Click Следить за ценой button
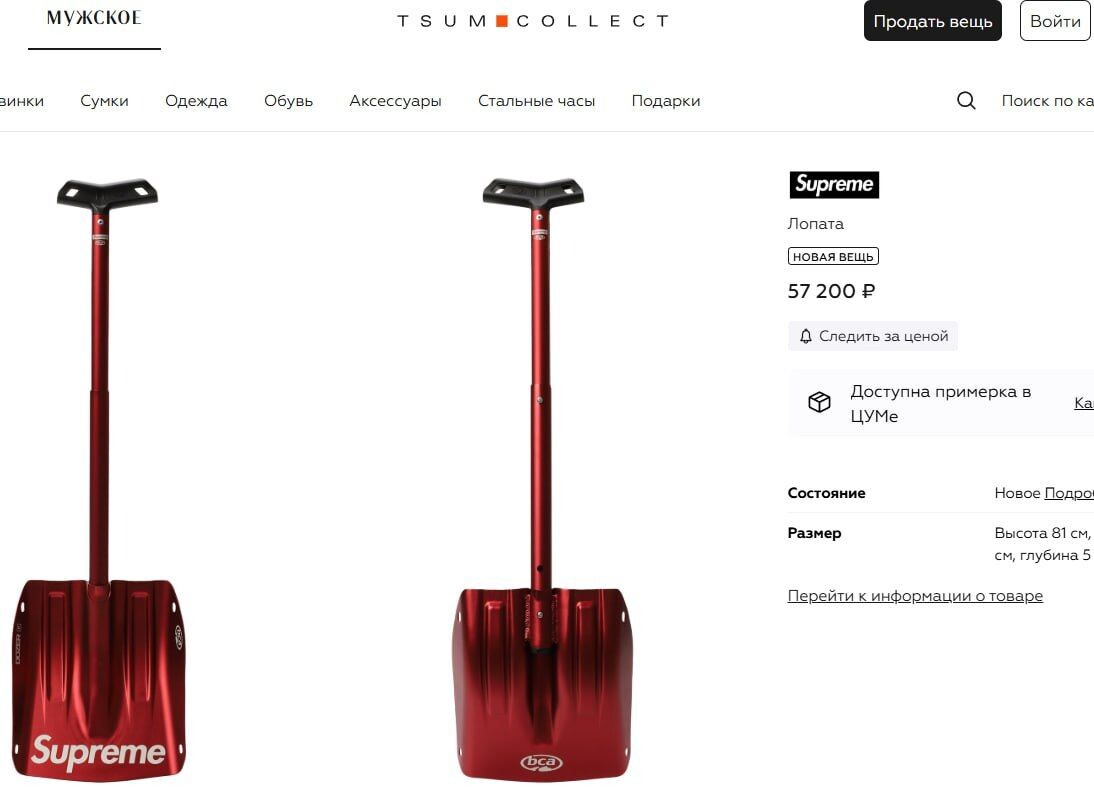 point(873,336)
